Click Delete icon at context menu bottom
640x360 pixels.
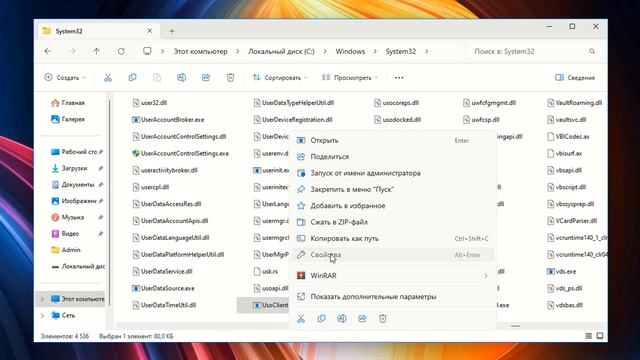click(383, 318)
